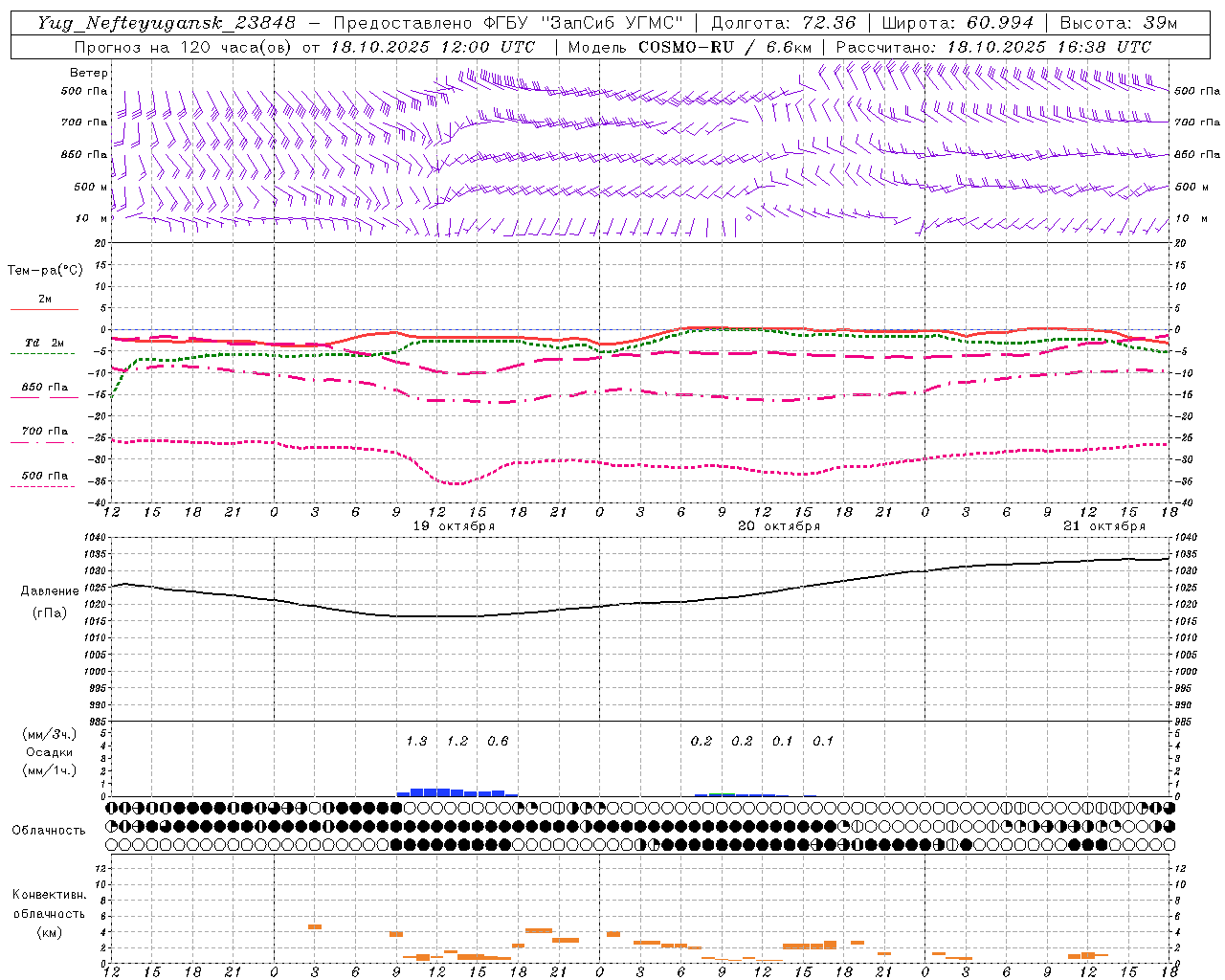Click the 21 октября date label
Screen dimensions: 1225x980
[1104, 526]
